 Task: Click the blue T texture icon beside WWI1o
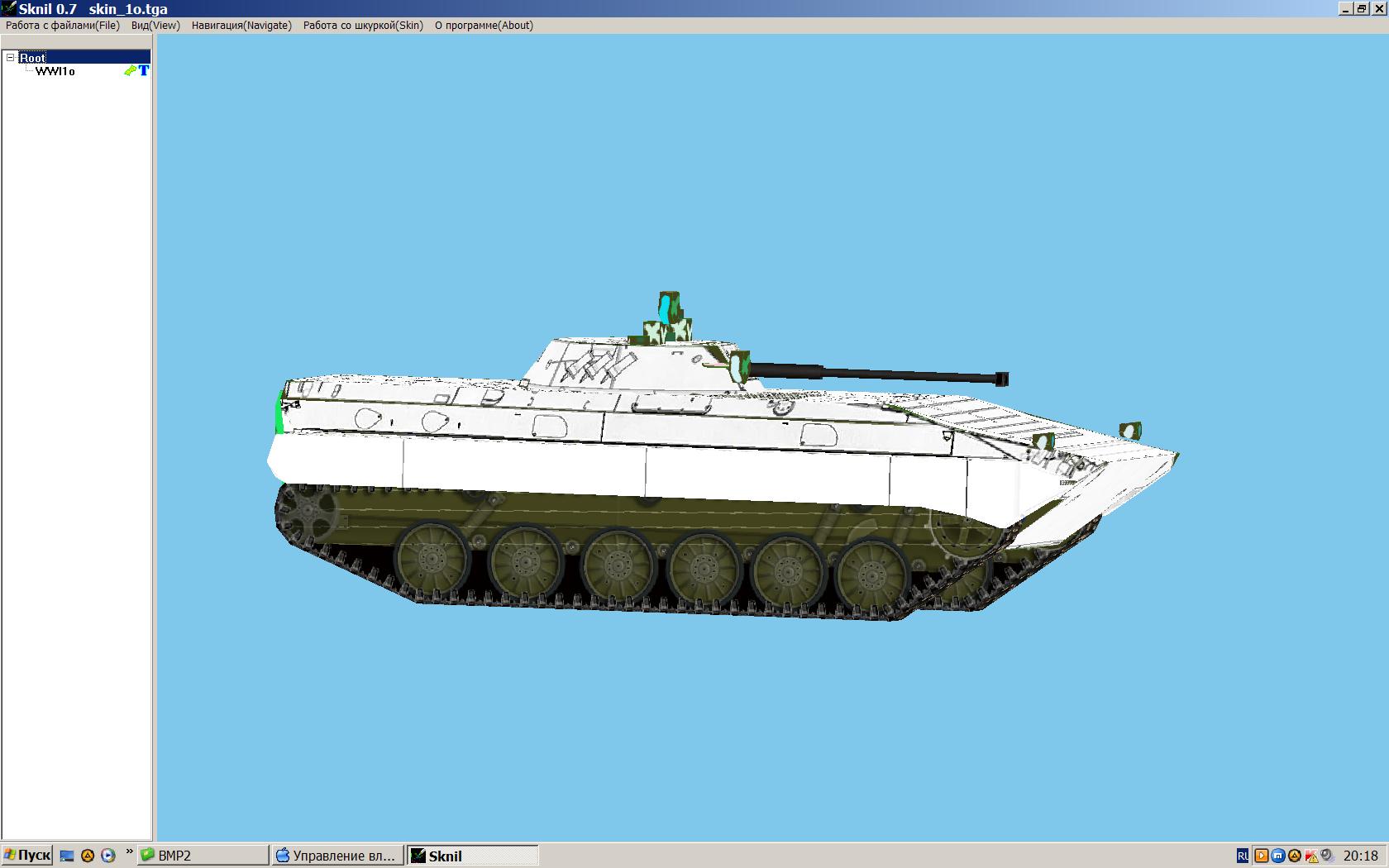pos(144,71)
